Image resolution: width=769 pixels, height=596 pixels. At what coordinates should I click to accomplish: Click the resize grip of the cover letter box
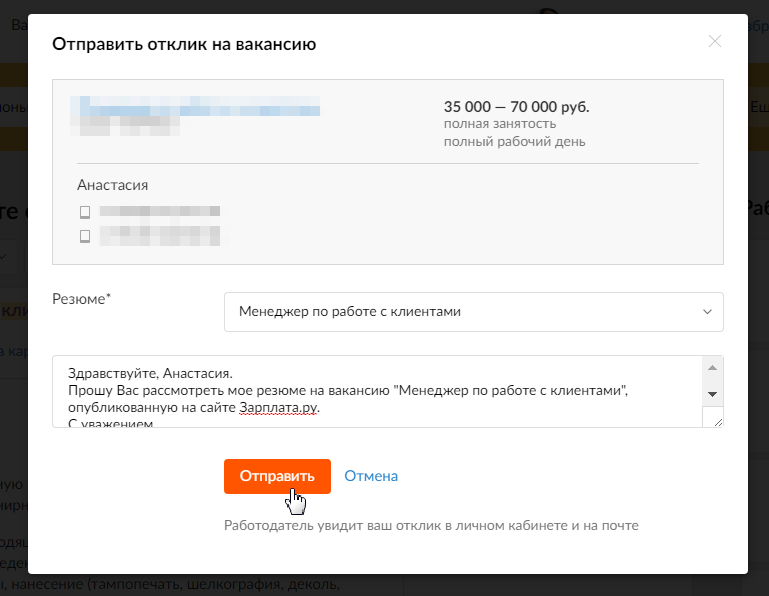718,421
